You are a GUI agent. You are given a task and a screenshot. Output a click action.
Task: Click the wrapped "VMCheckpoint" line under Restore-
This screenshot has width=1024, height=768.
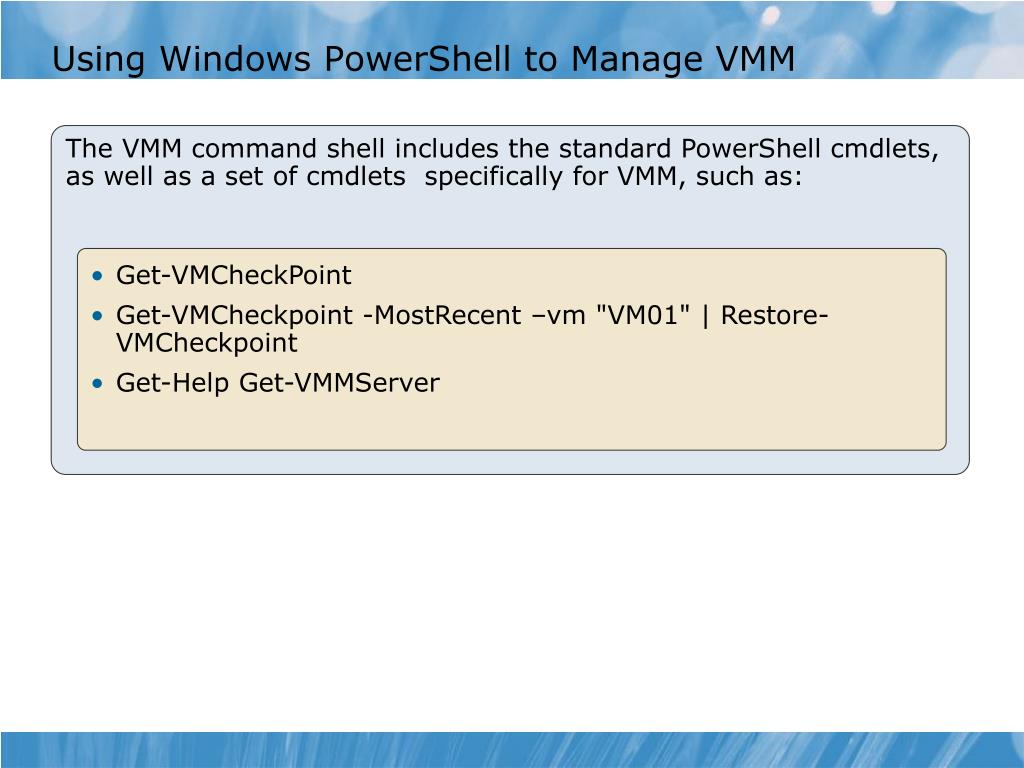click(206, 344)
